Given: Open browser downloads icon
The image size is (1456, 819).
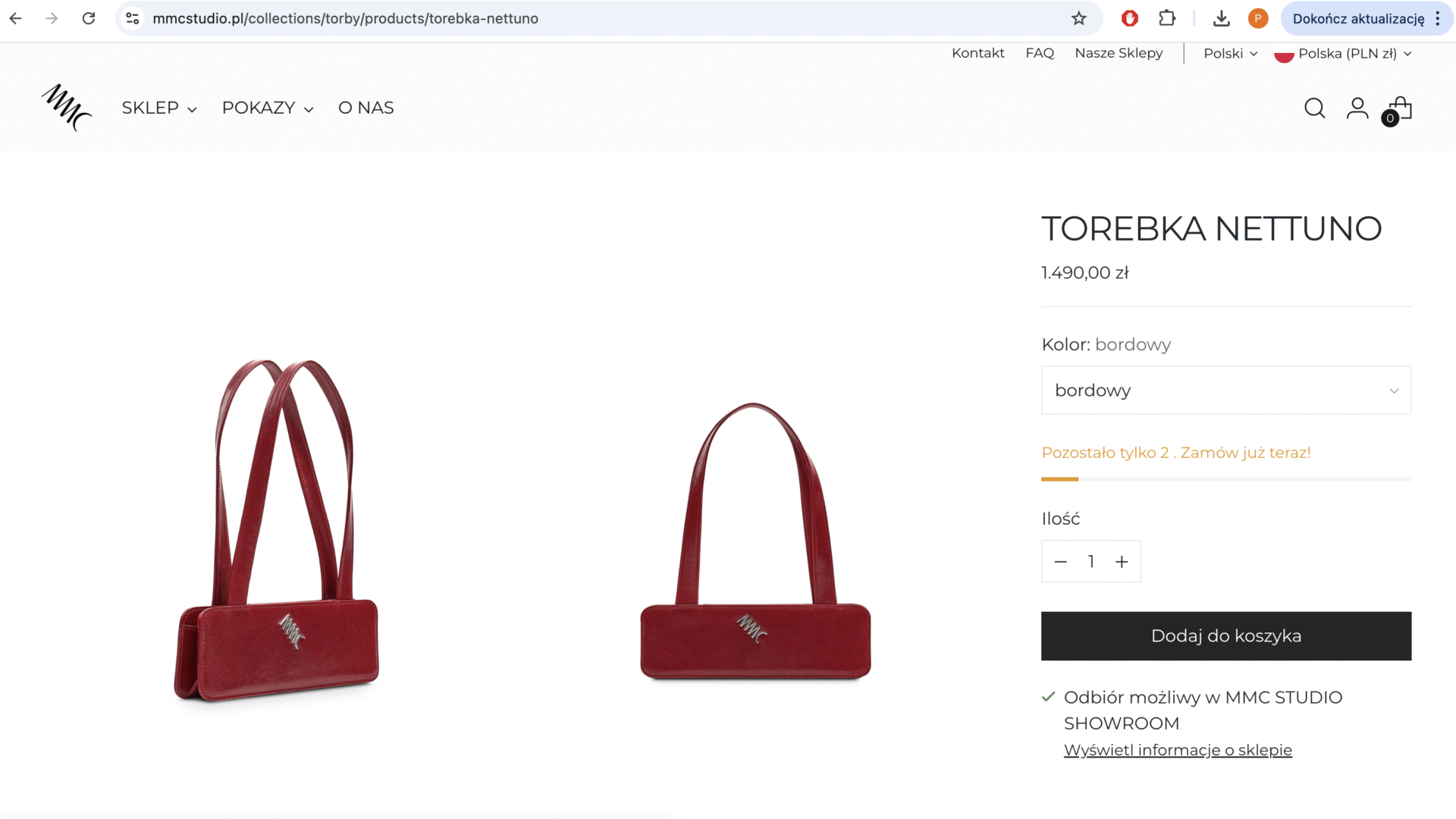Looking at the screenshot, I should (1221, 18).
